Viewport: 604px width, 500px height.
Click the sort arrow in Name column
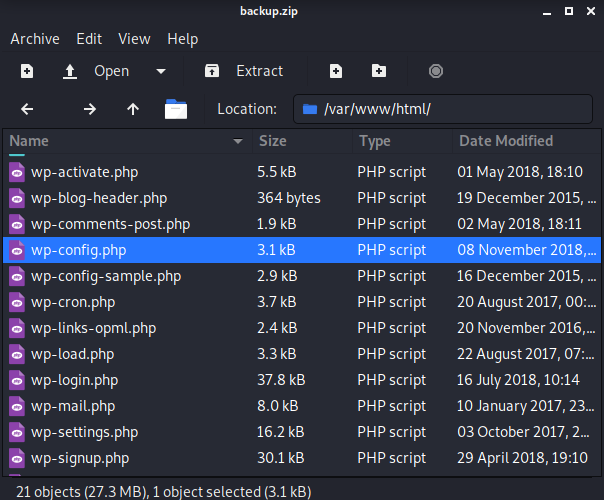[x=238, y=141]
